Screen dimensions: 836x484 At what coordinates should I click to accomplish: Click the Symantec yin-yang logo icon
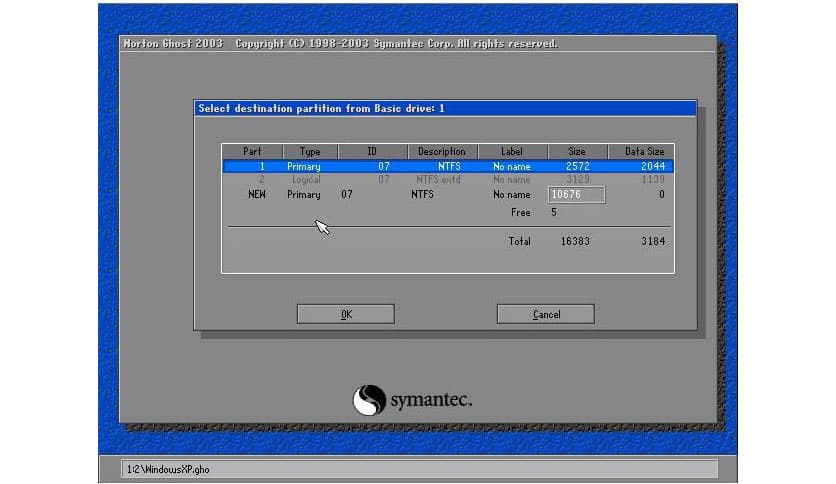pyautogui.click(x=368, y=400)
